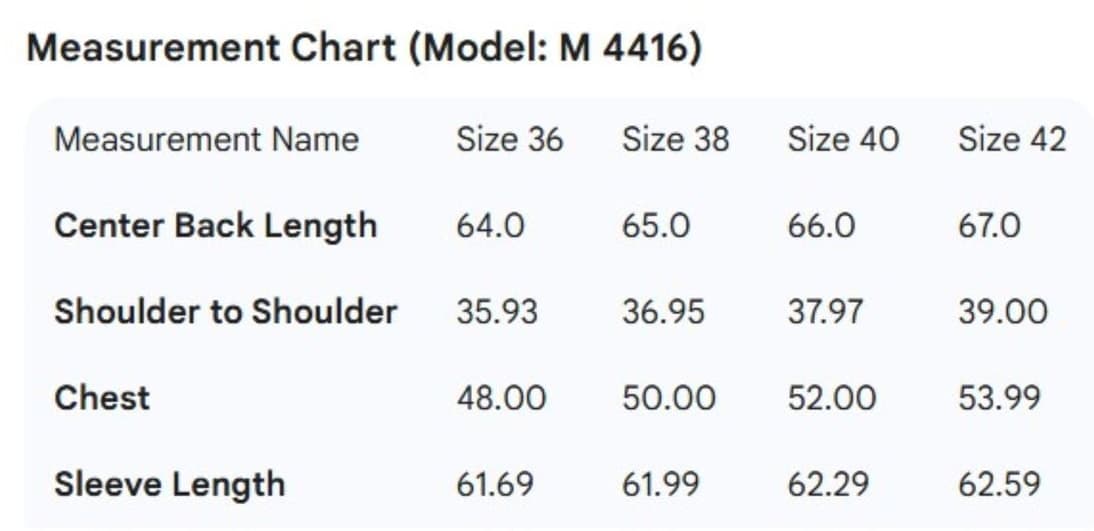
Task: Click the Measurement Chart heading
Action: 364,50
